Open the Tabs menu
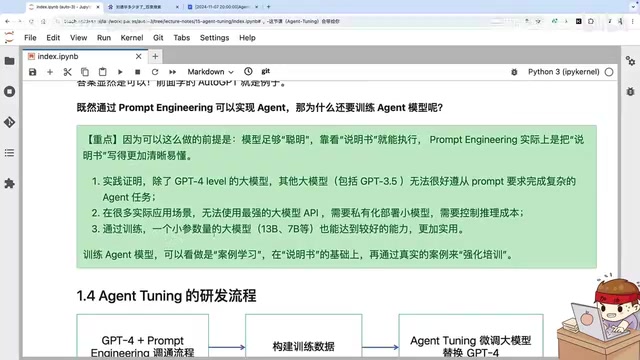The width and height of the screenshot is (640, 360). click(x=182, y=38)
